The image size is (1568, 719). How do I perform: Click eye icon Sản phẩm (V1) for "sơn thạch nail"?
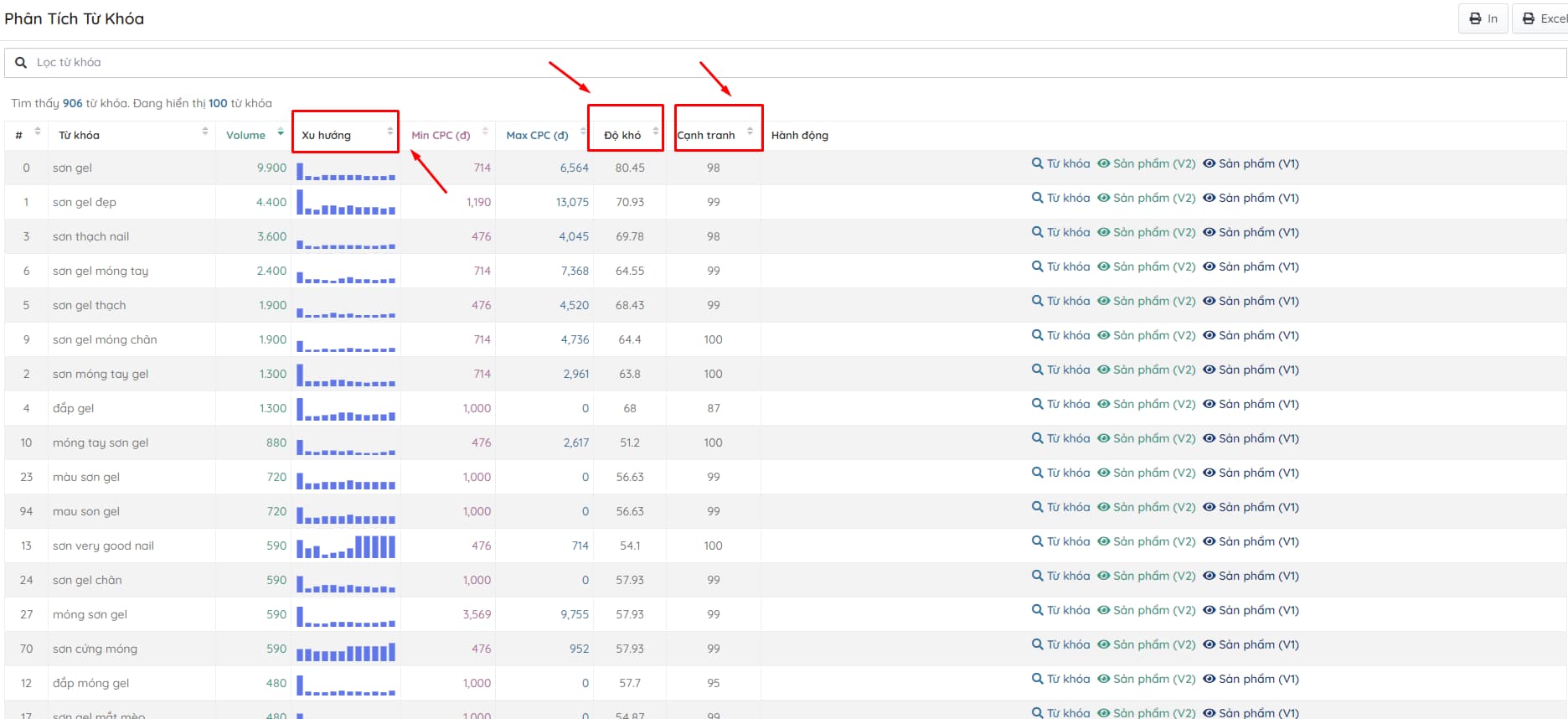tap(1209, 233)
